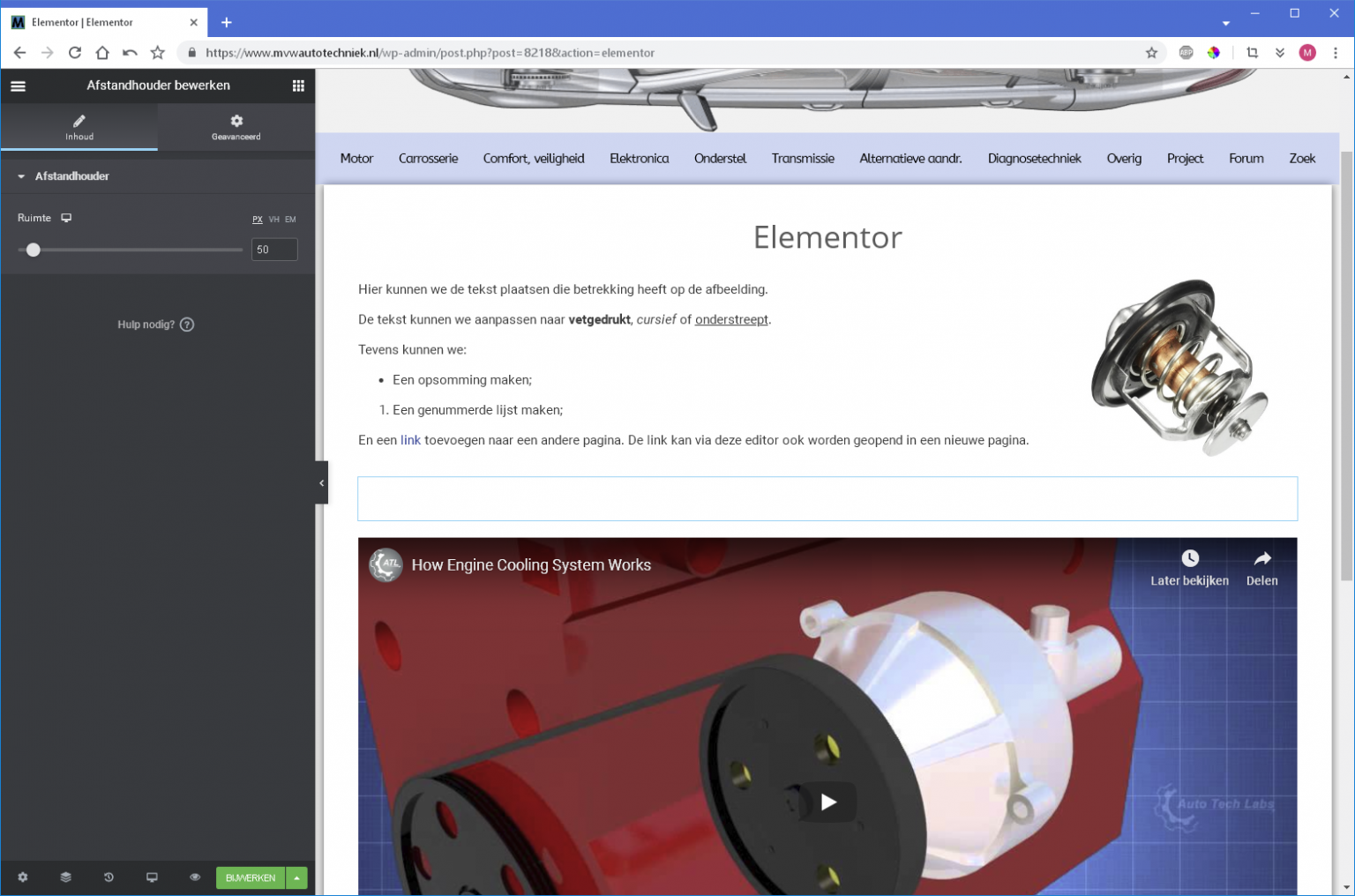This screenshot has width=1355, height=896.
Task: Open the Diagnosetechniek menu item
Action: point(1034,159)
